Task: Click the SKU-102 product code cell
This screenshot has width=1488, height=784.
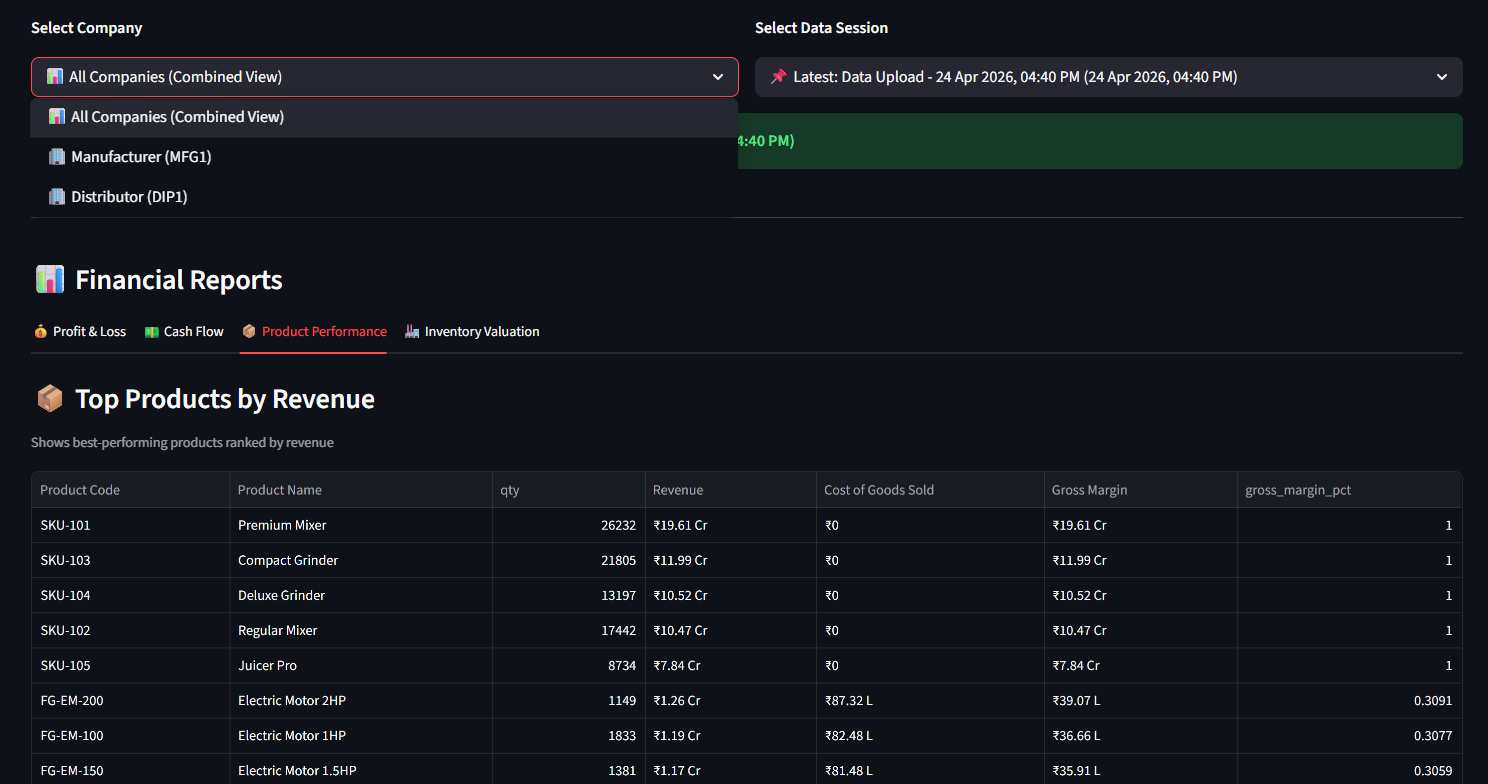Action: coord(130,630)
